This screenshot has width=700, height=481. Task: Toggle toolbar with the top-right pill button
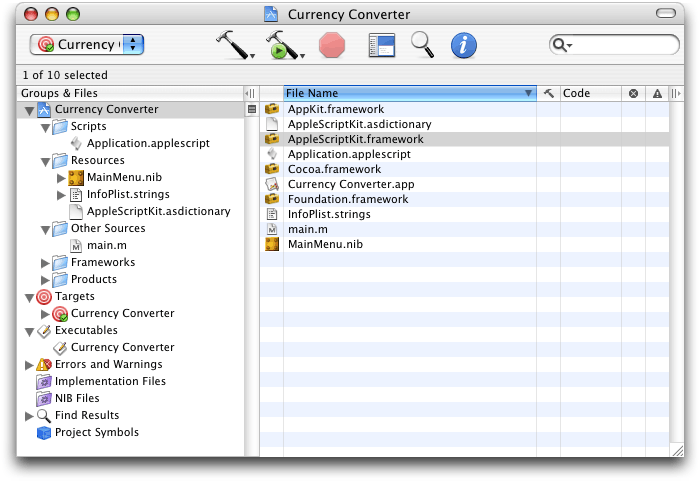(665, 14)
